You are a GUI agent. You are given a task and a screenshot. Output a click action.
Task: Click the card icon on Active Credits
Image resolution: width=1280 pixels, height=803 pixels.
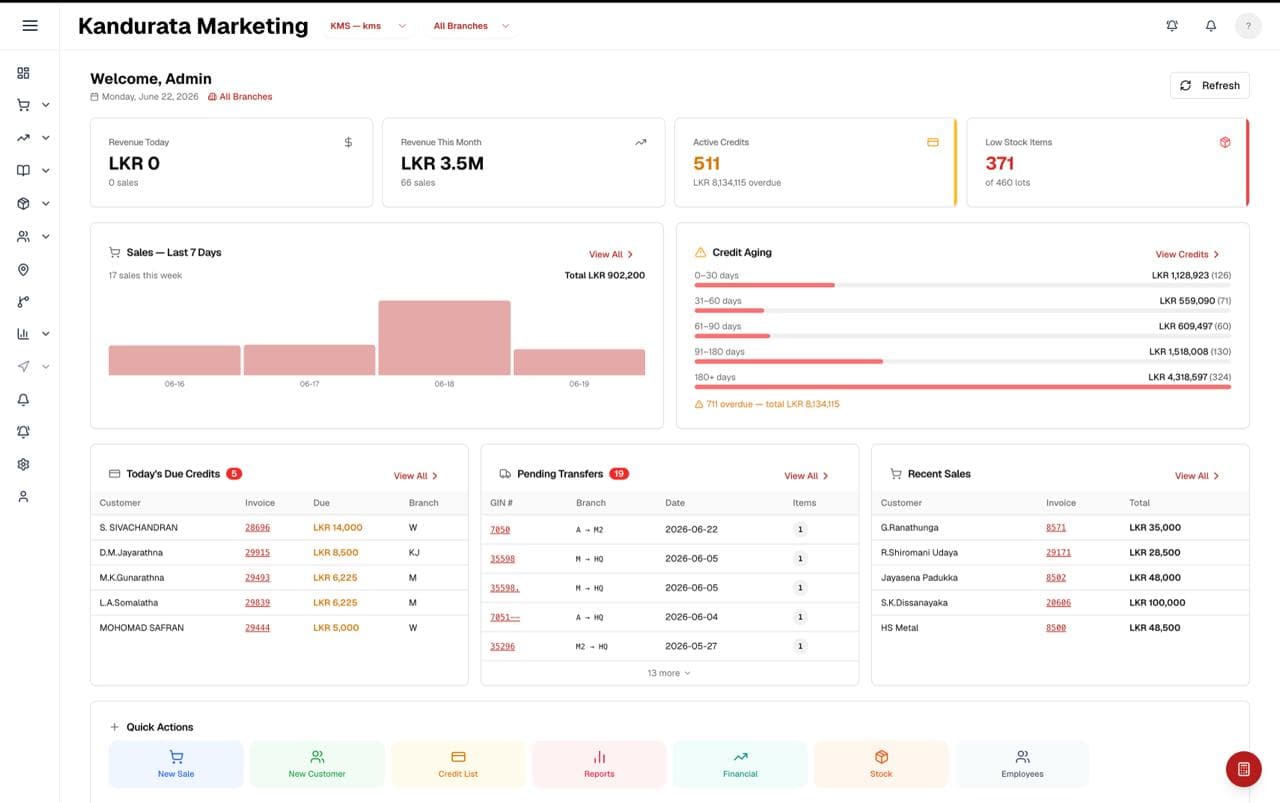coord(932,142)
